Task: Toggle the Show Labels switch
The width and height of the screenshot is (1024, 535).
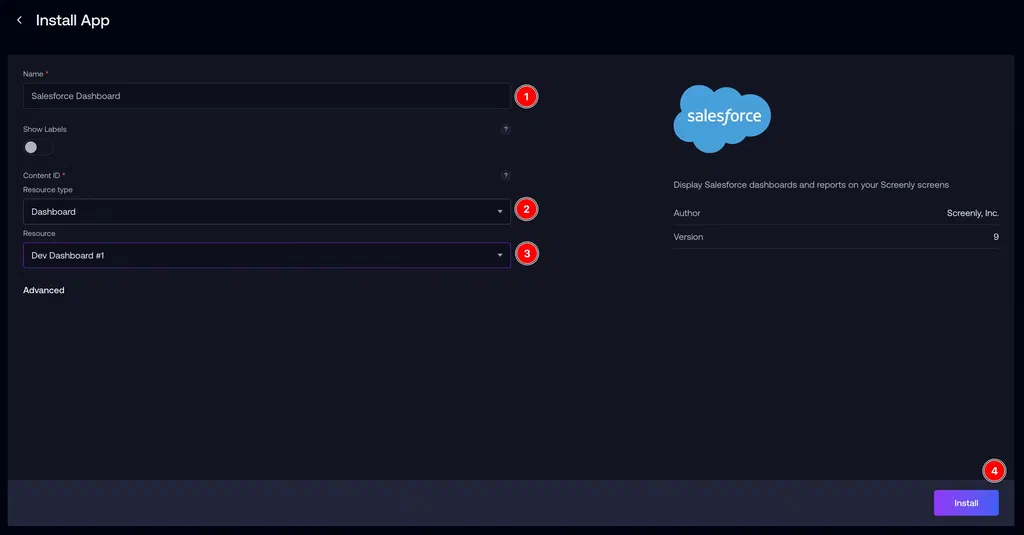Action: click(x=38, y=147)
